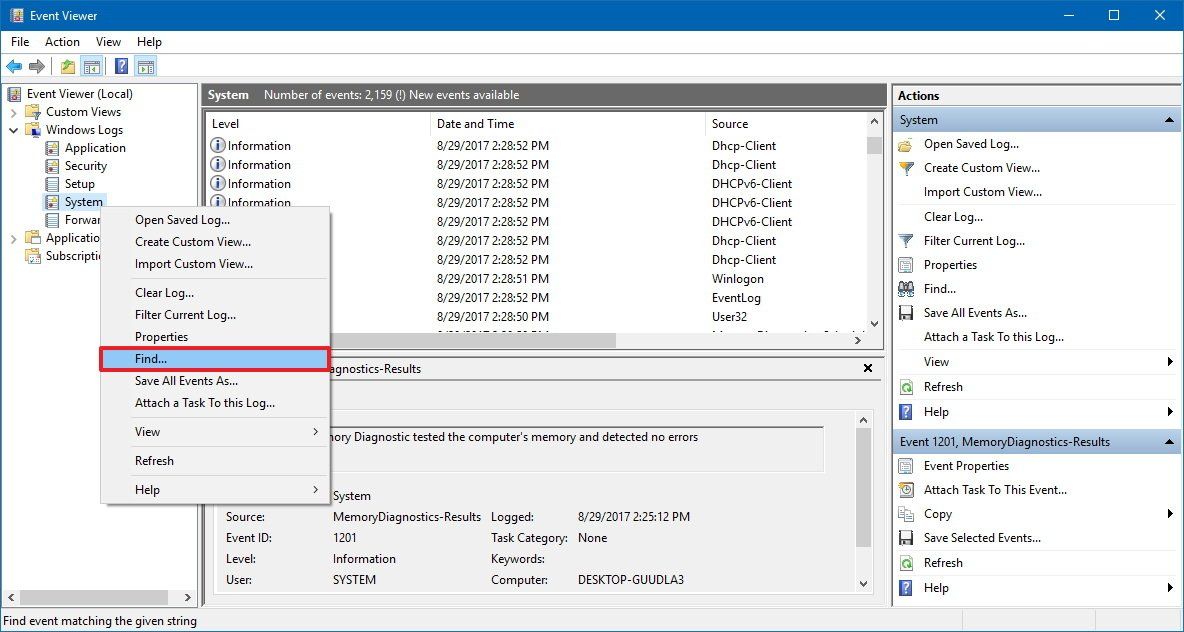1184x632 pixels.
Task: Collapse the System section in the Actions pane
Action: [1168, 119]
